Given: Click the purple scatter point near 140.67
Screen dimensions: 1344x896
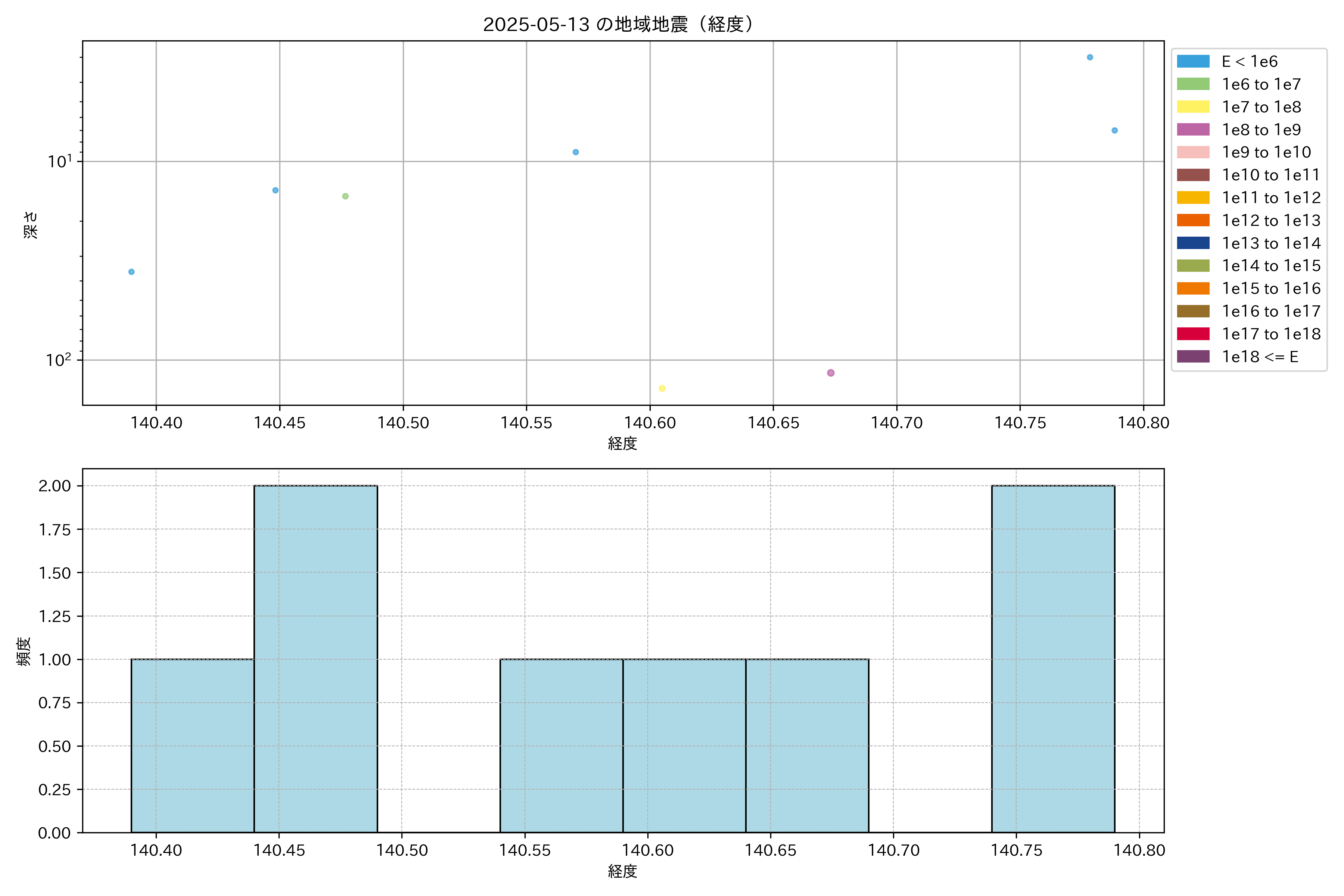Looking at the screenshot, I should [830, 373].
